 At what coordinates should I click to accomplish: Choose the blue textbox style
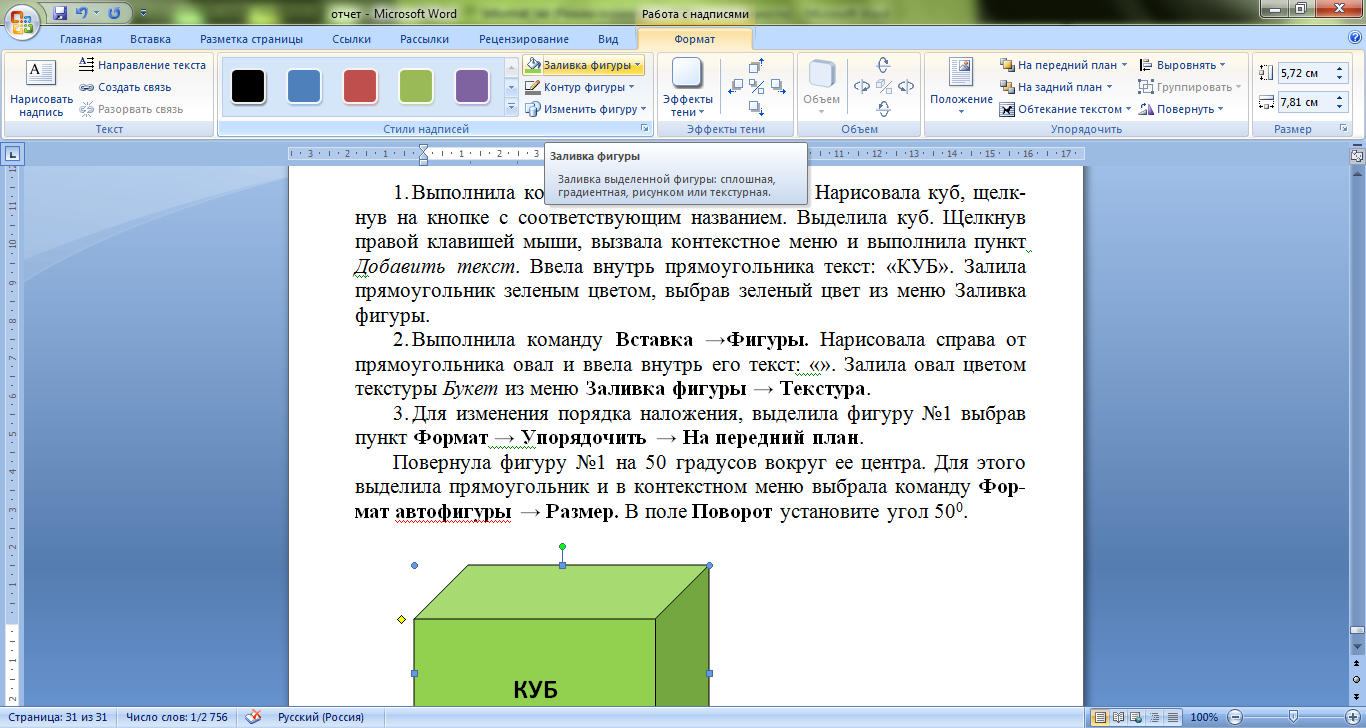(304, 86)
